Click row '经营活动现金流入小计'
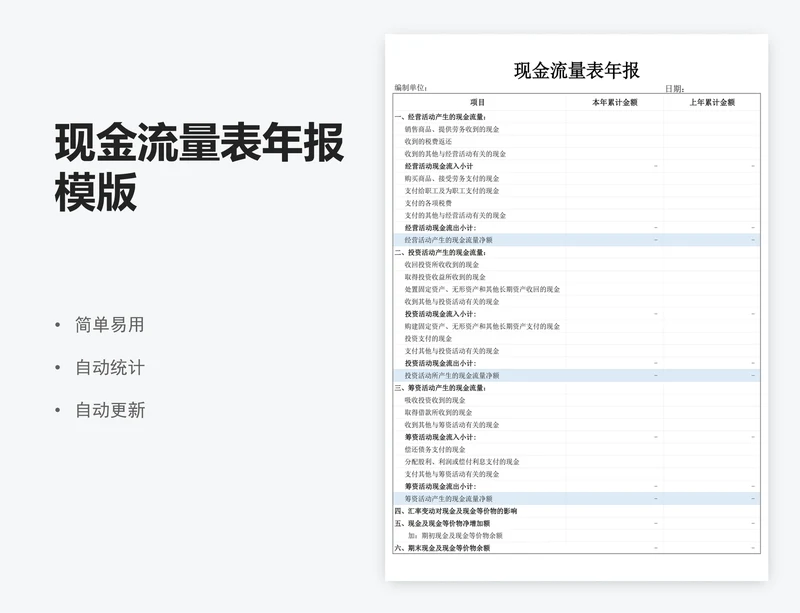Image resolution: width=800 pixels, height=613 pixels. (577, 166)
